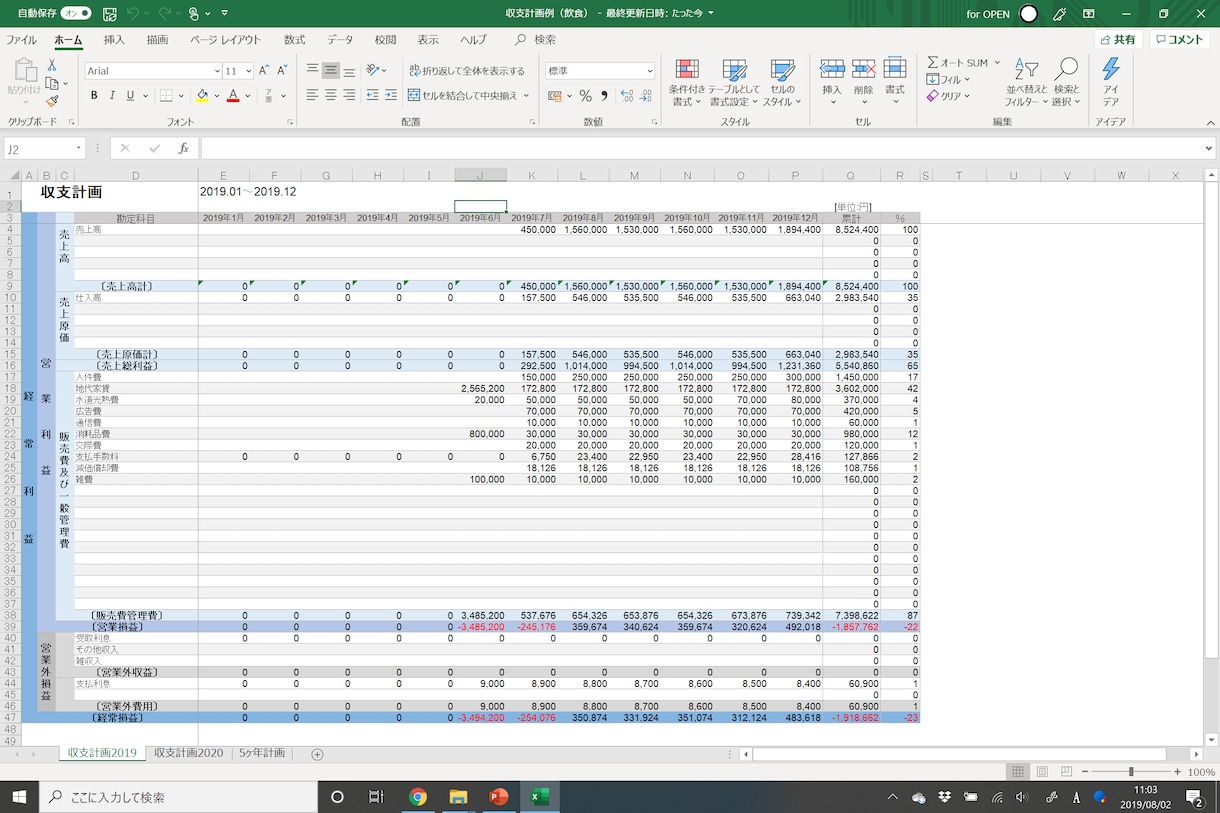Toggle bold formatting
Viewport: 1220px width, 813px height.
point(95,96)
